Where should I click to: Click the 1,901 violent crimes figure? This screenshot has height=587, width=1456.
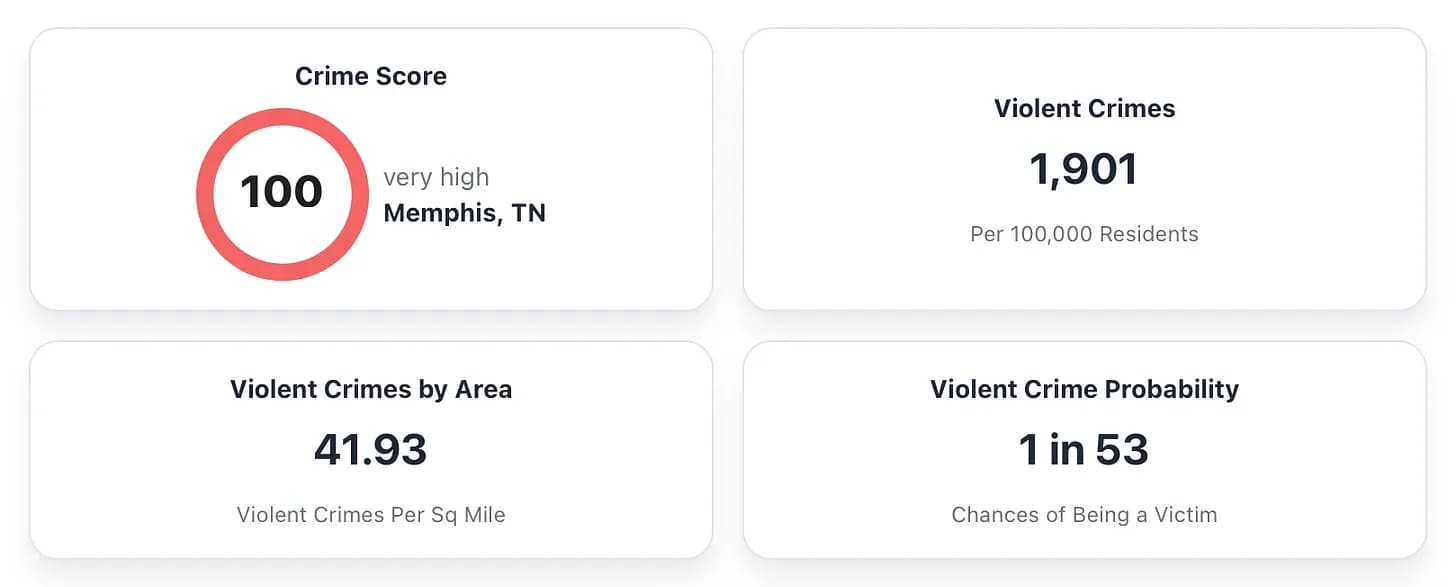(x=1084, y=169)
